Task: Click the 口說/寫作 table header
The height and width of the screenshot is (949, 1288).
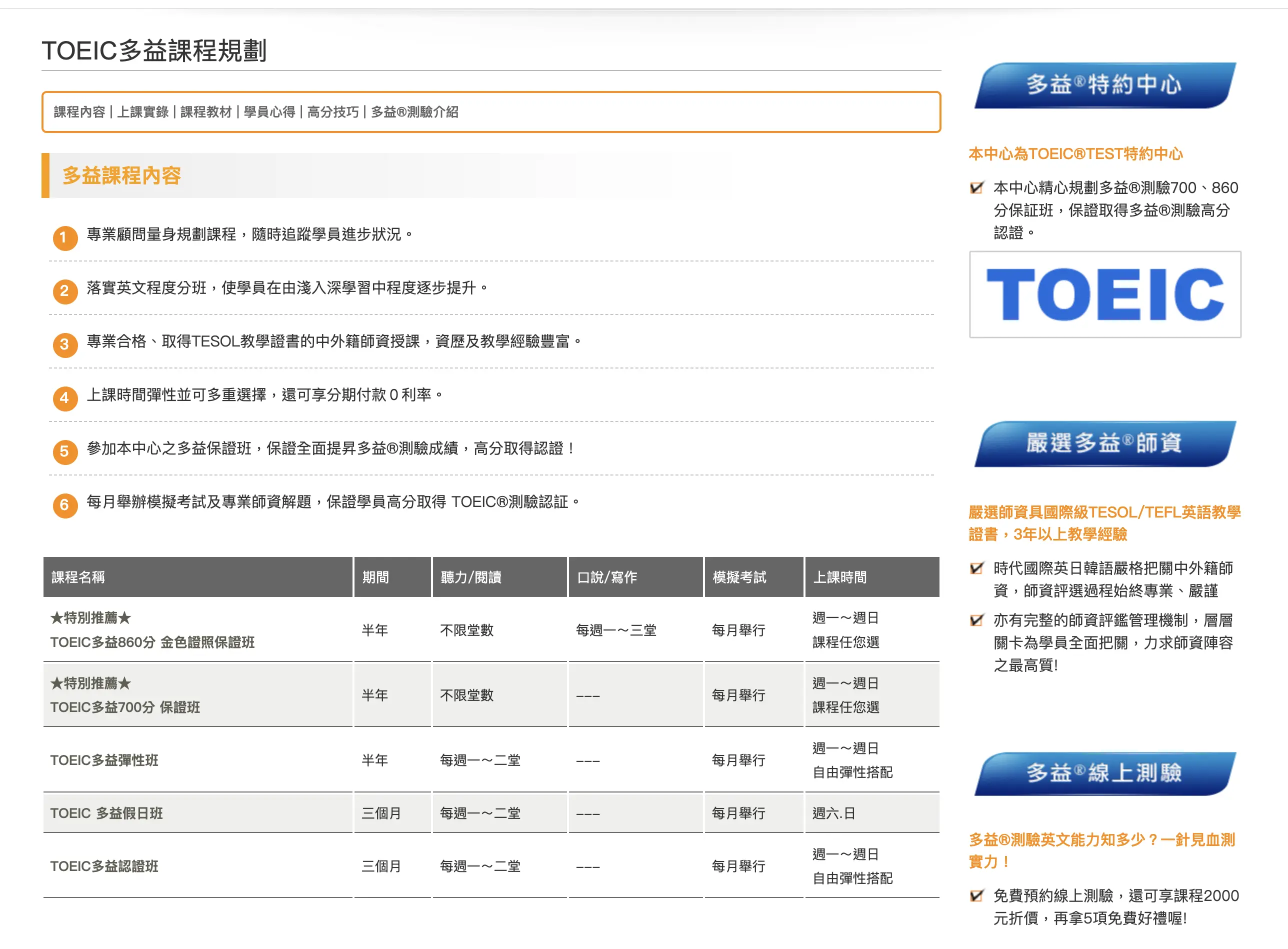Action: coord(636,577)
